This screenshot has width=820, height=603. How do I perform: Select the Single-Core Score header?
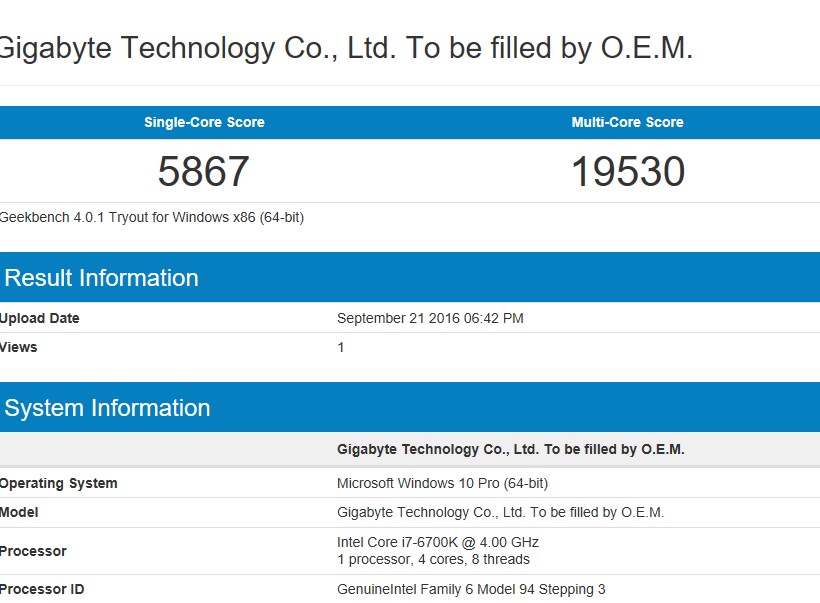(x=204, y=122)
